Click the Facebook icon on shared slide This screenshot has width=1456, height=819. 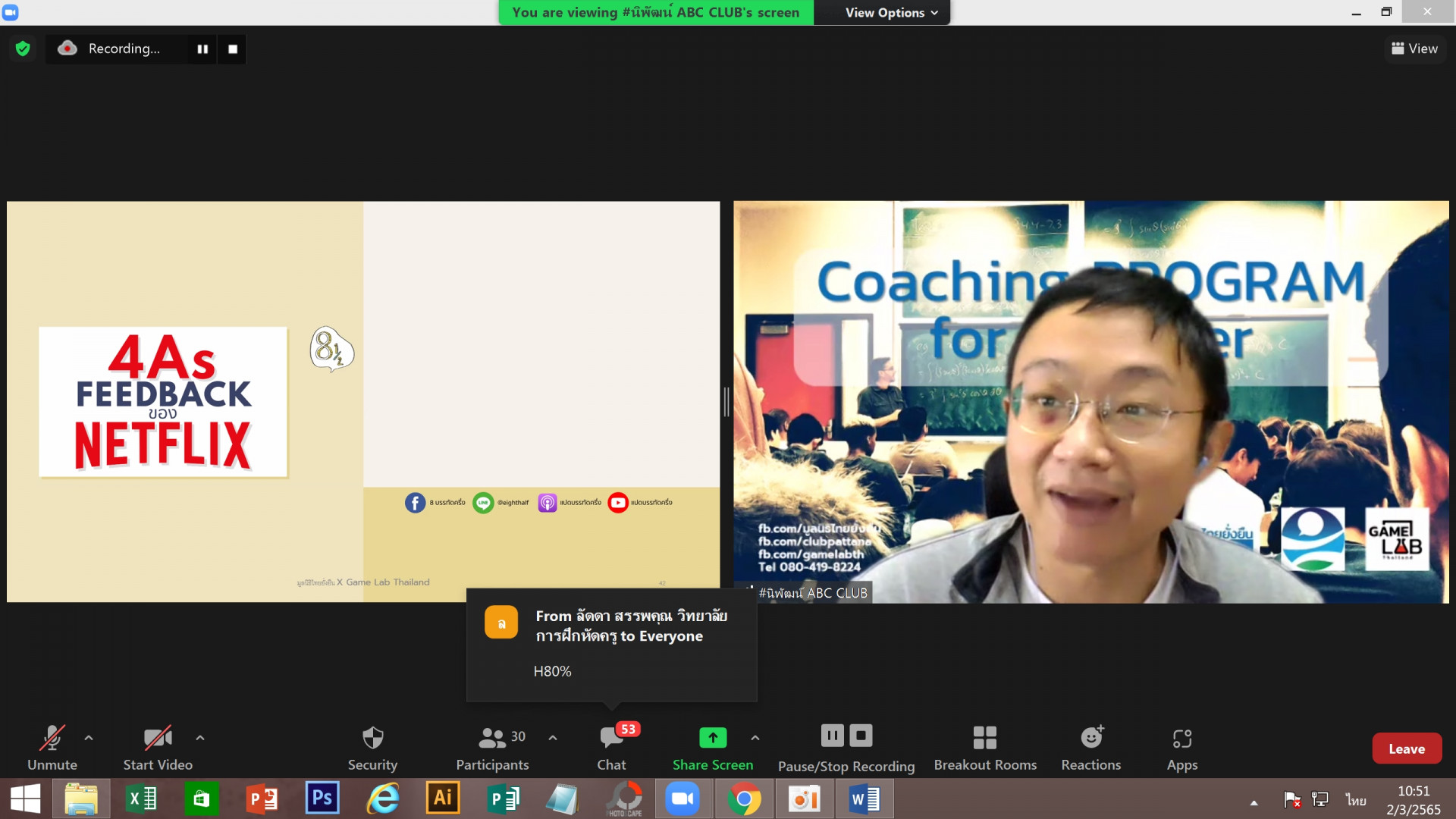click(415, 502)
